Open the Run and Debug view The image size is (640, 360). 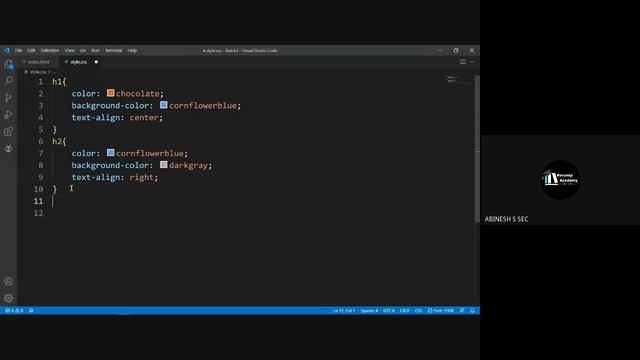pos(9,115)
